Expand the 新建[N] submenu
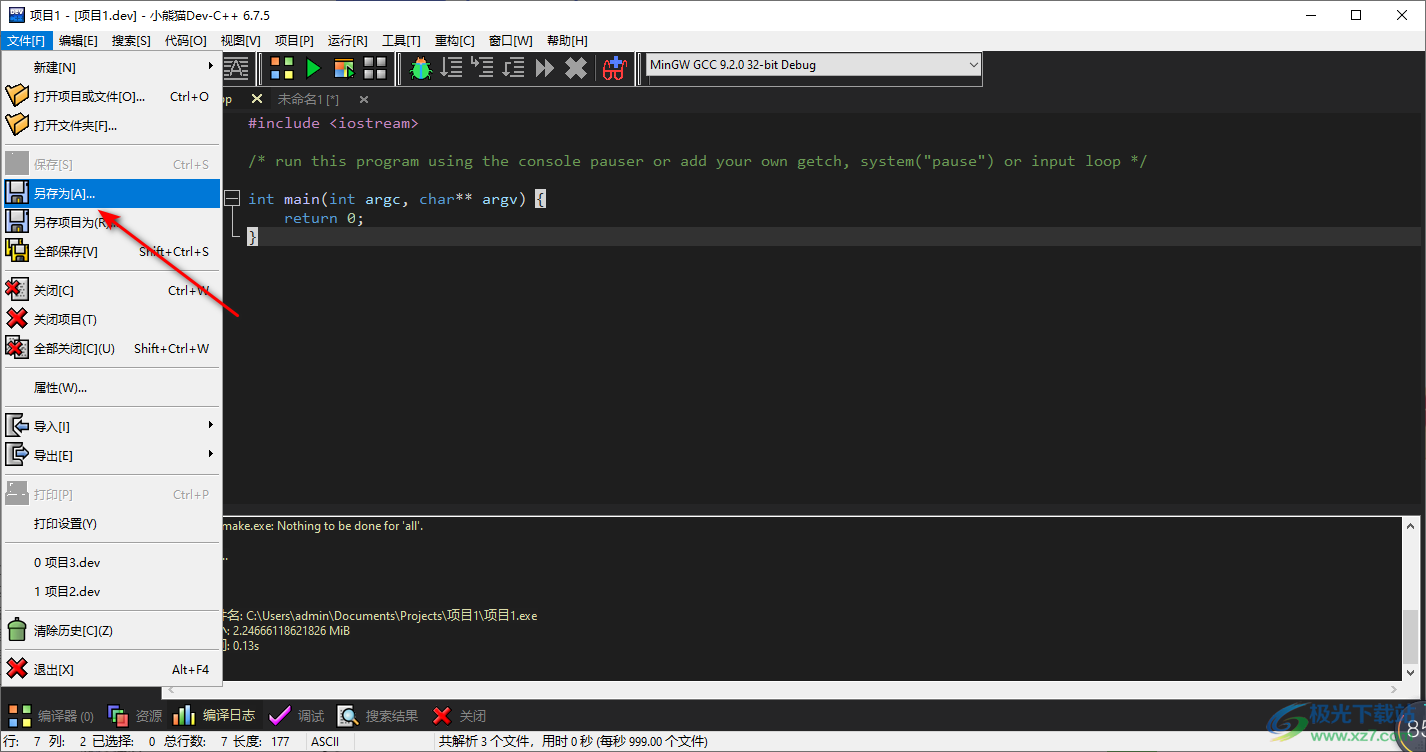This screenshot has width=1426, height=752. pyautogui.click(x=112, y=67)
